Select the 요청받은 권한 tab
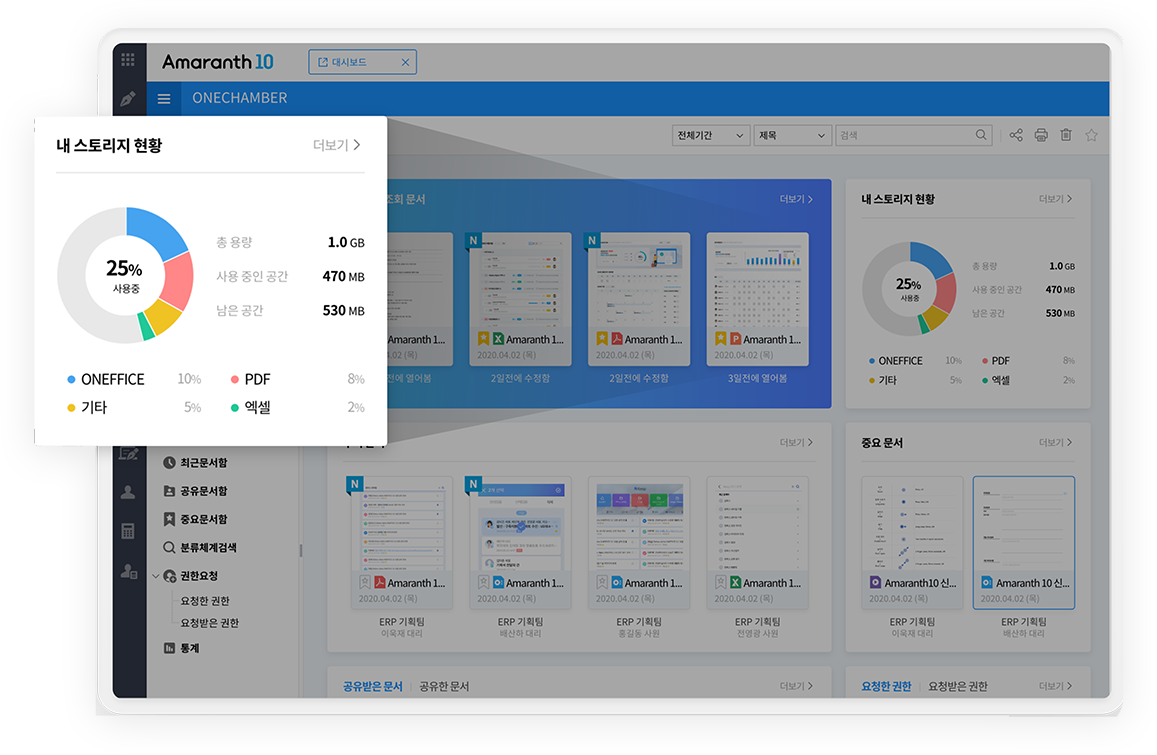The width and height of the screenshot is (1157, 755). [x=958, y=686]
